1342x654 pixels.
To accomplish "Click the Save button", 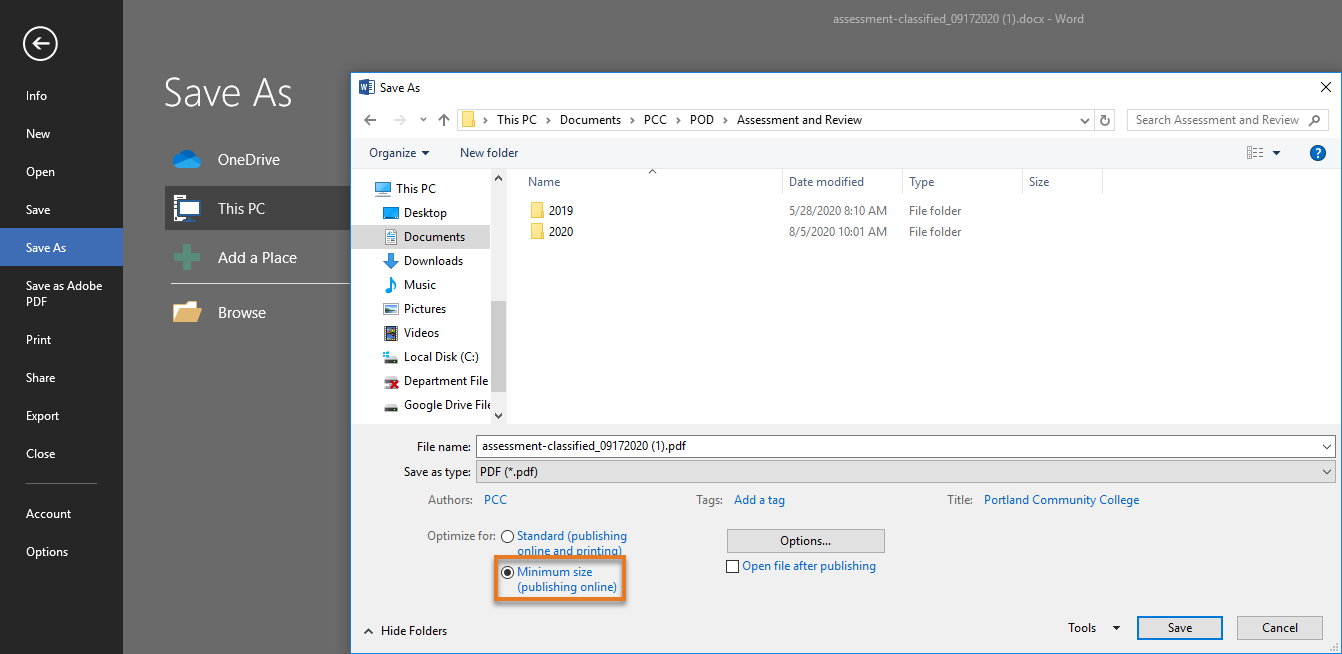I will pos(1179,627).
